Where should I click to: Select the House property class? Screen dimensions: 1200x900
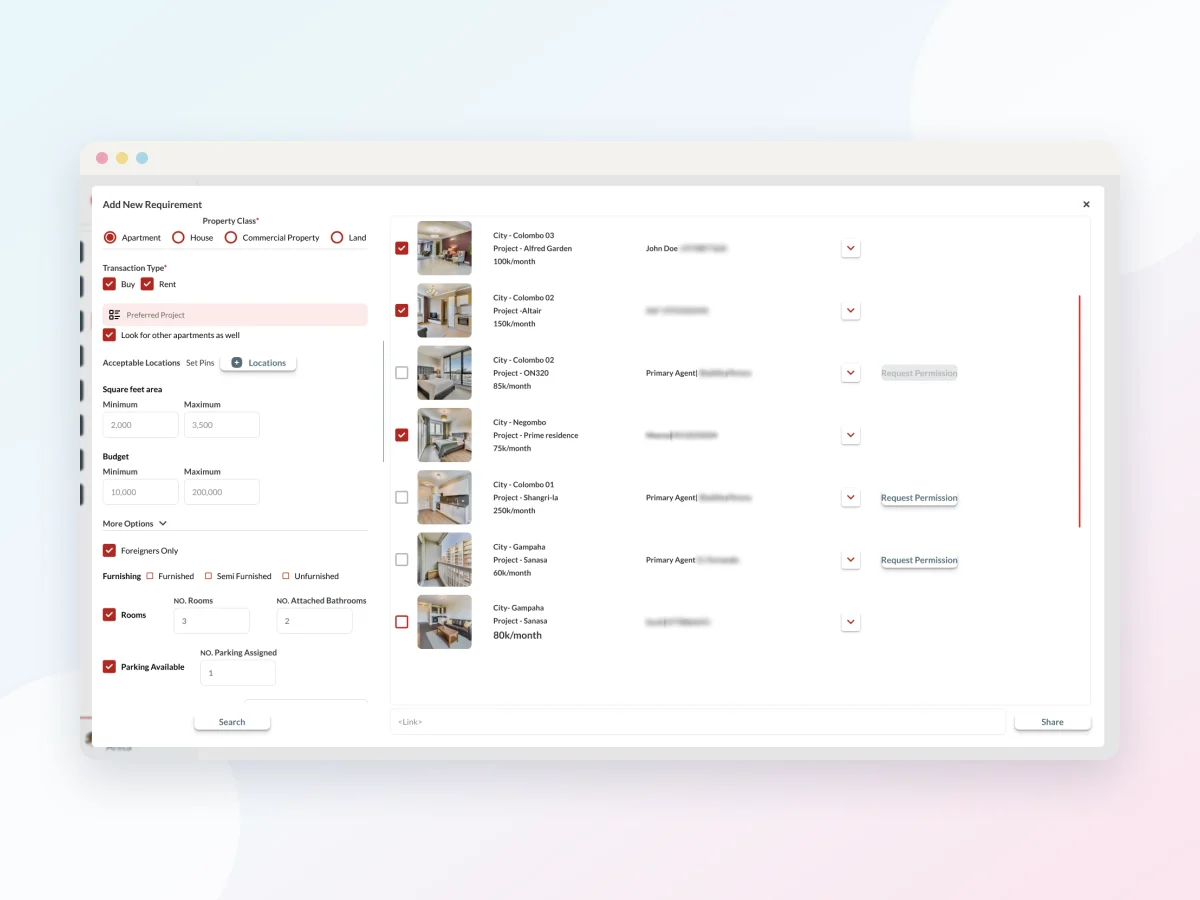(x=178, y=238)
